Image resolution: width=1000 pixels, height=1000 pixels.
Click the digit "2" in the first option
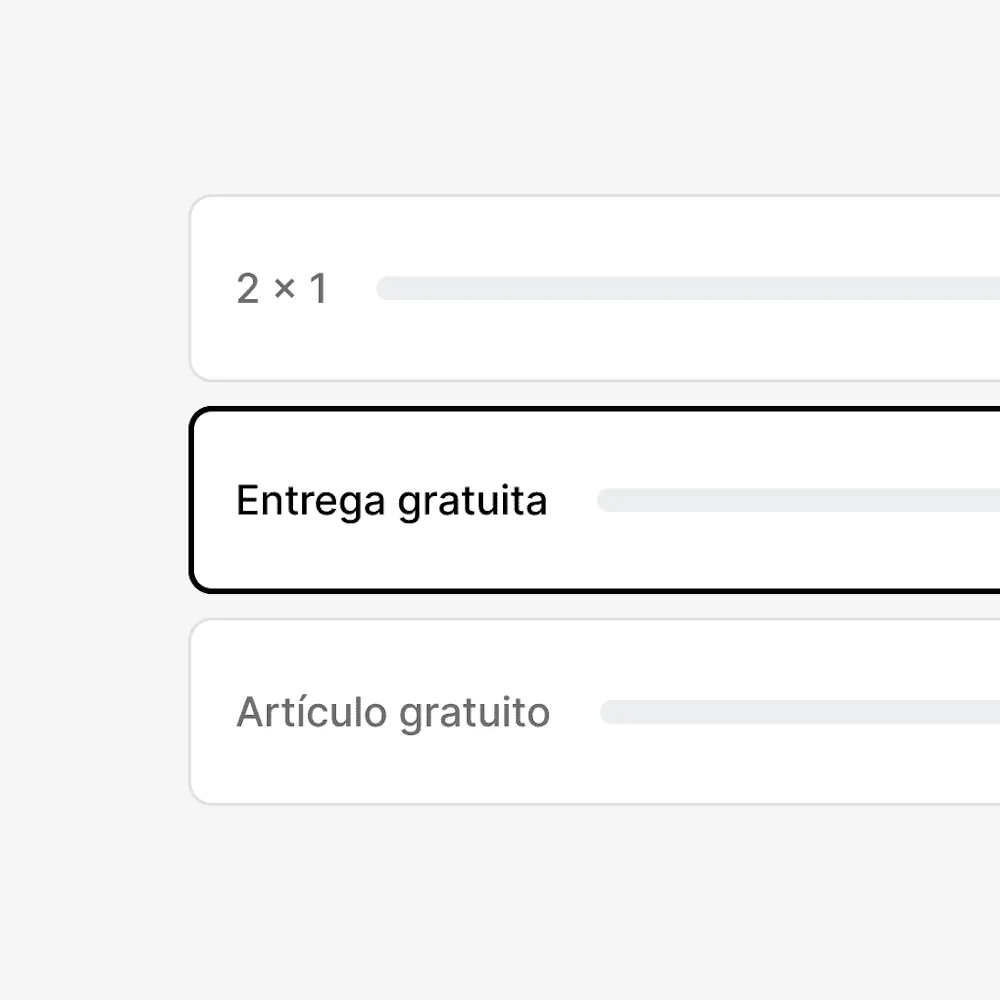coord(247,290)
